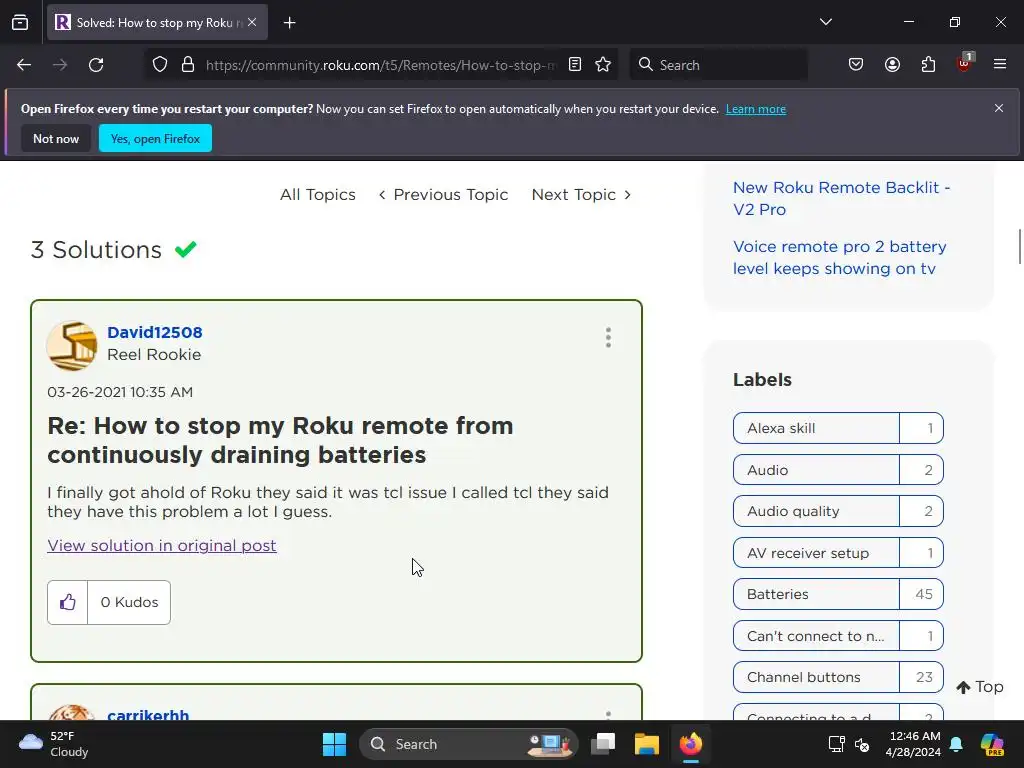
Task: Open File Explorer from the taskbar
Action: pos(647,744)
